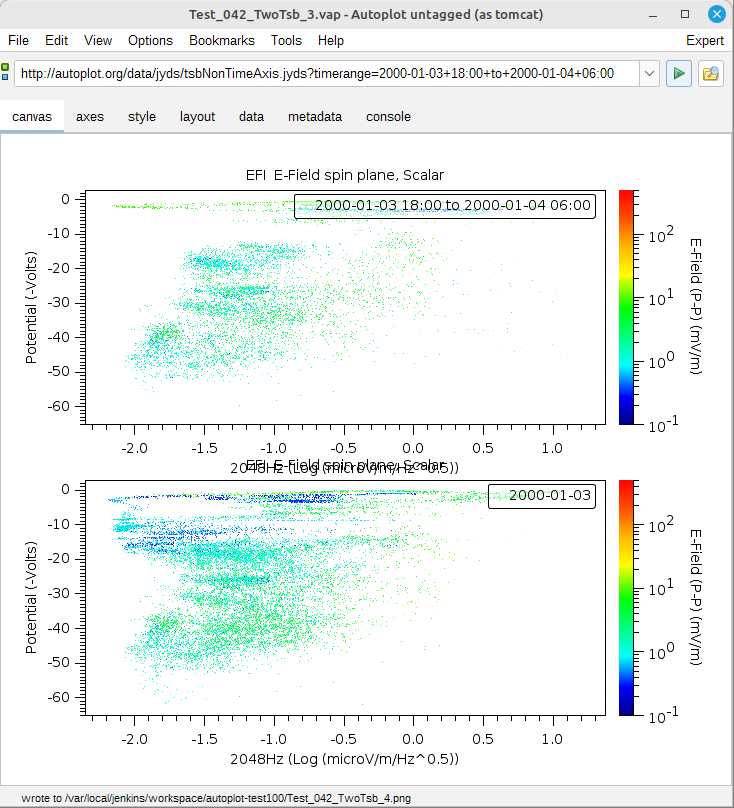Switch to the layout tab

[197, 116]
